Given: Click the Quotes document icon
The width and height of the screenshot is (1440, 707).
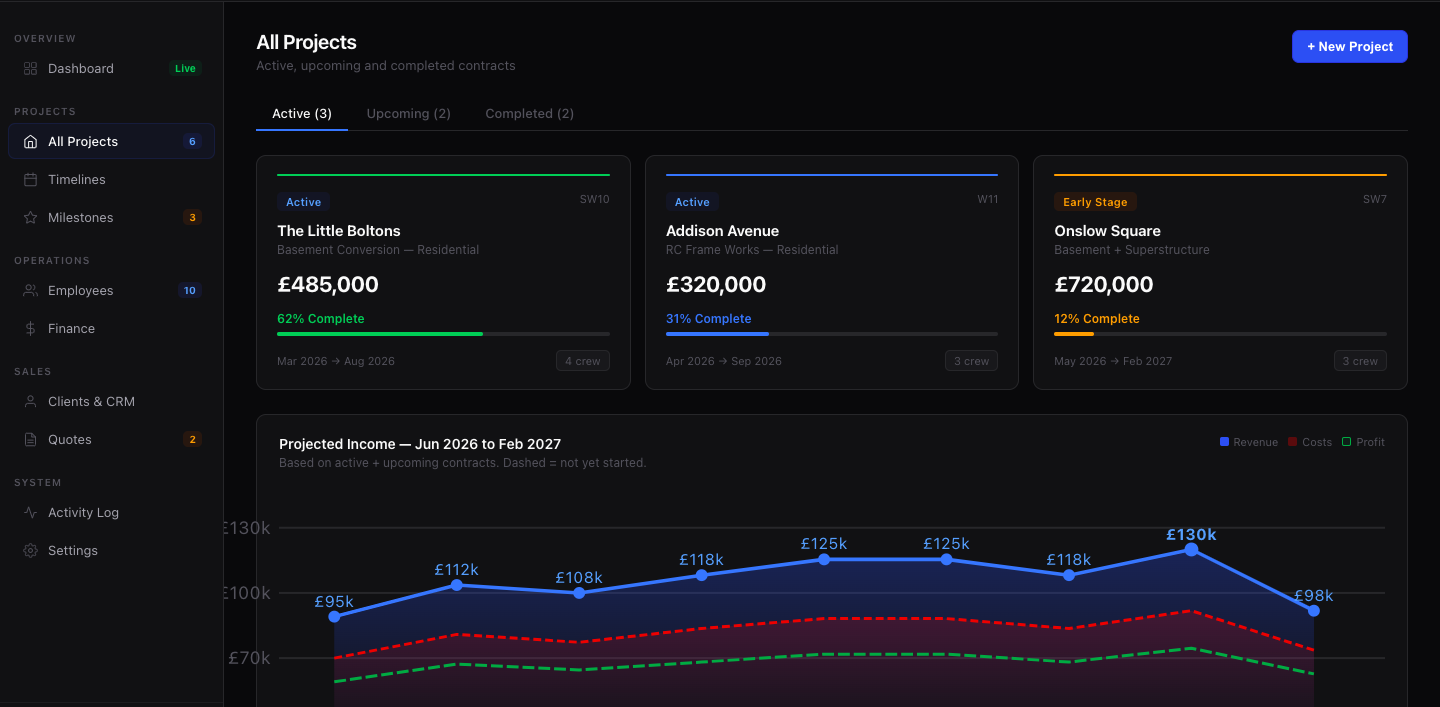Looking at the screenshot, I should 30,440.
